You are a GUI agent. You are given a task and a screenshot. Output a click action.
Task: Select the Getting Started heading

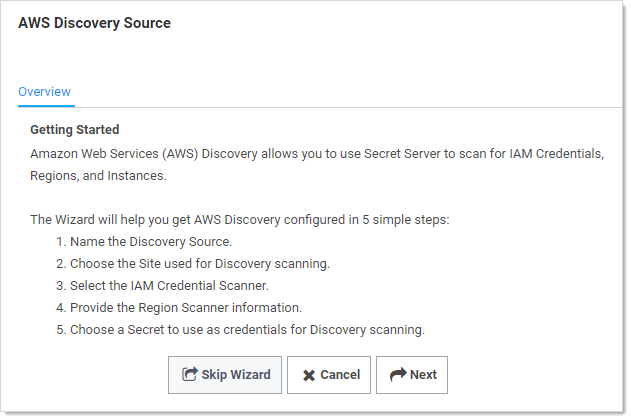click(x=75, y=130)
